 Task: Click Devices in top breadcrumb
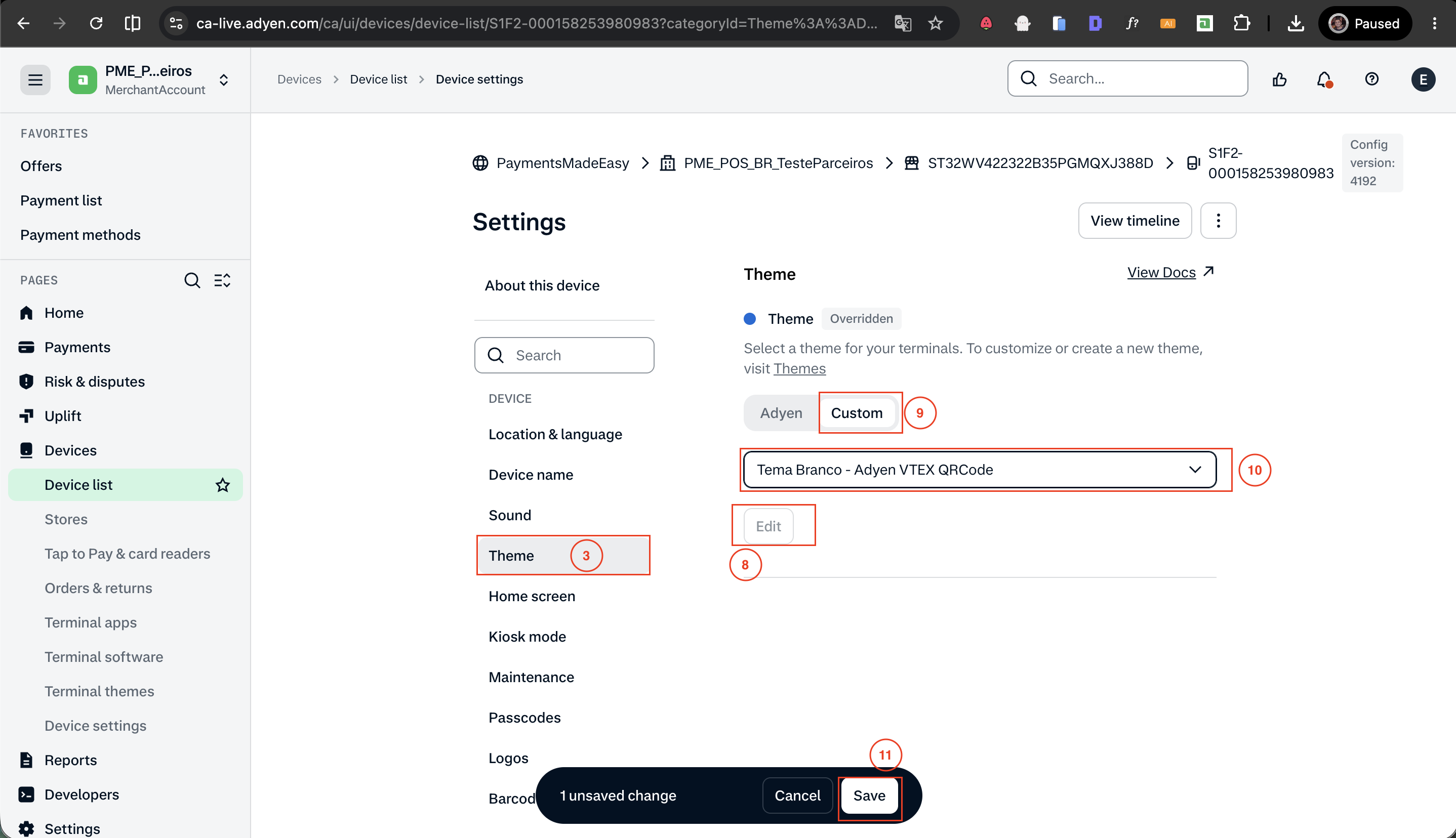[x=299, y=79]
